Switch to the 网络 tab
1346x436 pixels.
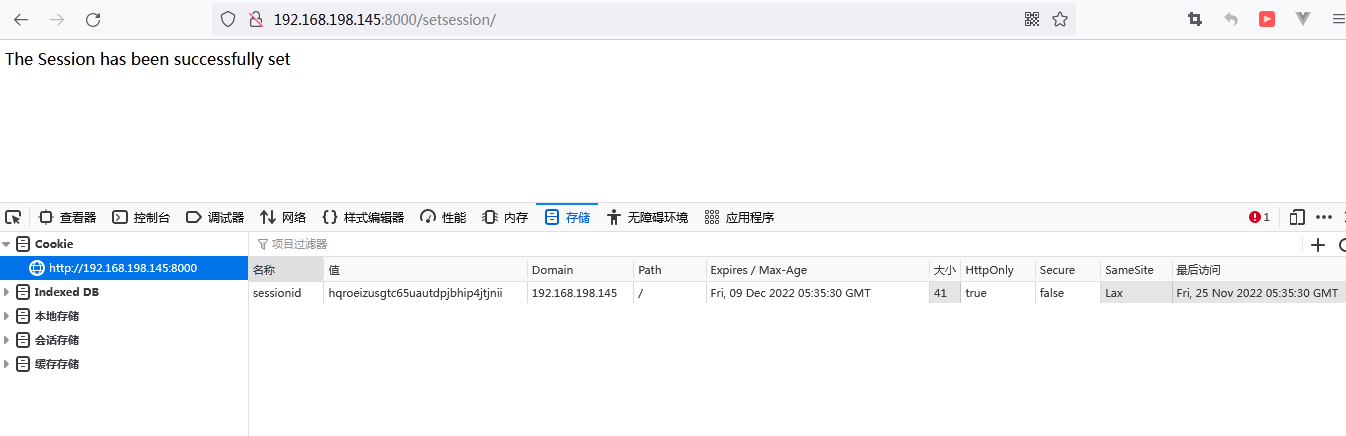pos(283,217)
